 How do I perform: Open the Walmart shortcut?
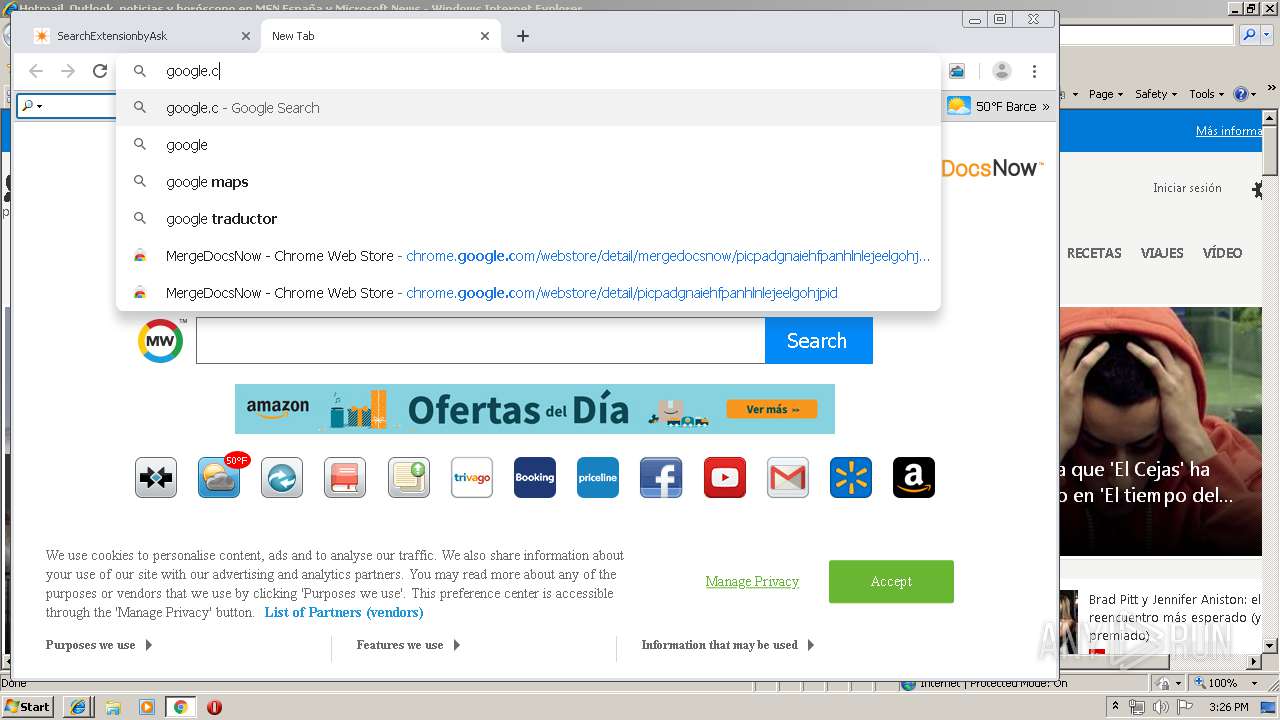click(851, 478)
